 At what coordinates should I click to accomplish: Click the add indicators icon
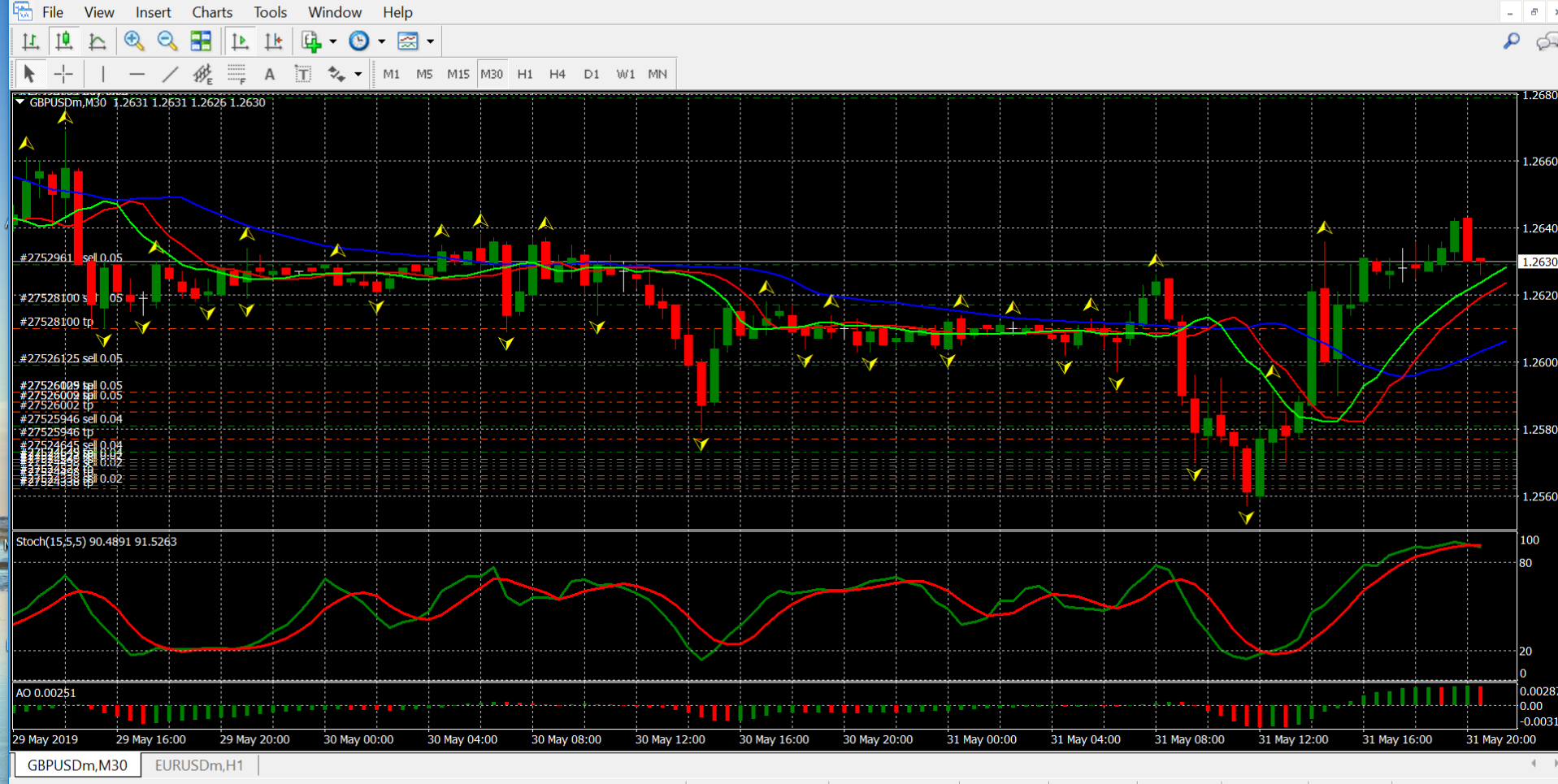pyautogui.click(x=312, y=41)
